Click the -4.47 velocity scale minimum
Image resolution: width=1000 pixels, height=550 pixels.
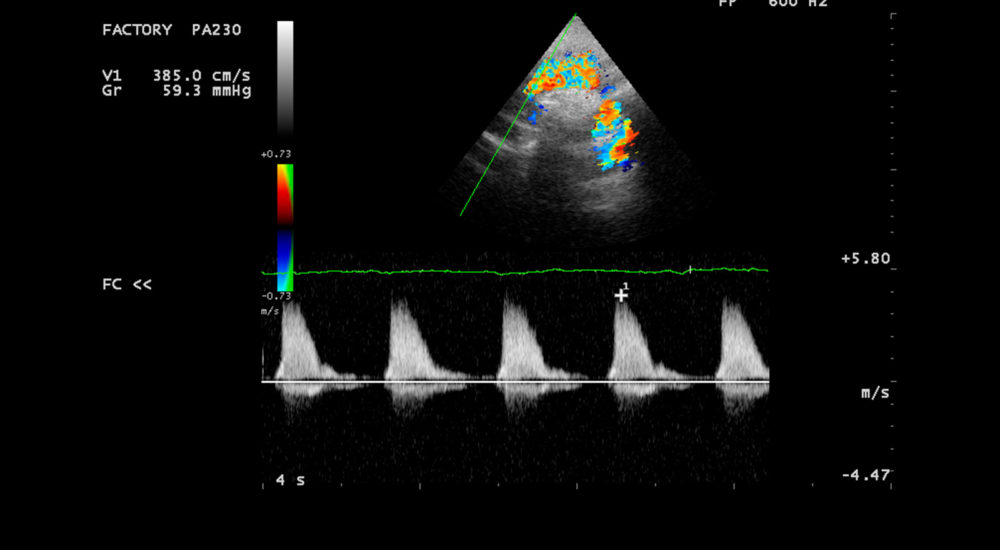(865, 475)
